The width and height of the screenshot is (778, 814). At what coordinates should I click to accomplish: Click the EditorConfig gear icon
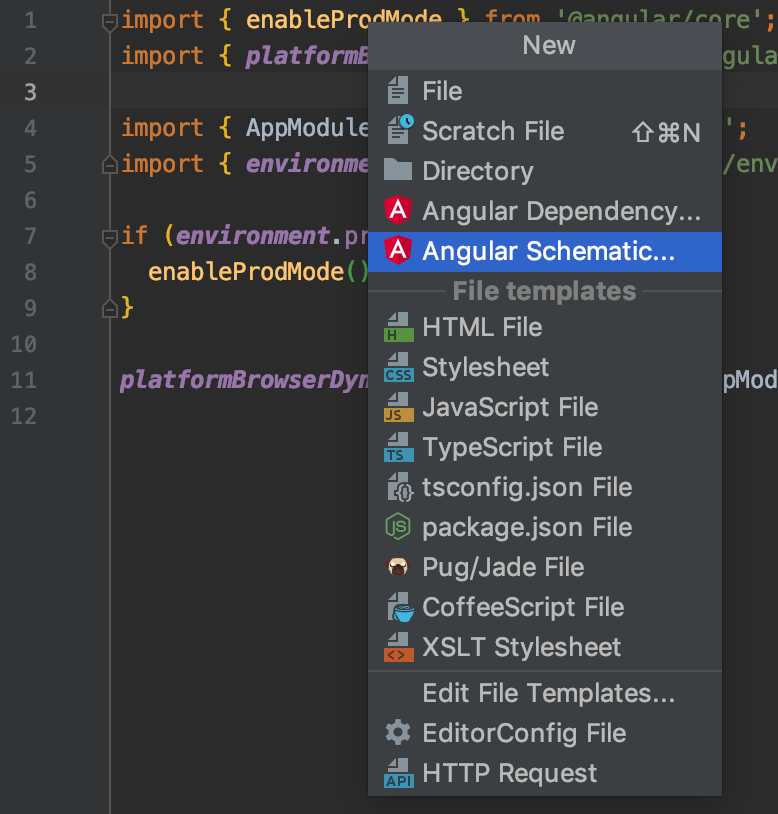tap(398, 732)
